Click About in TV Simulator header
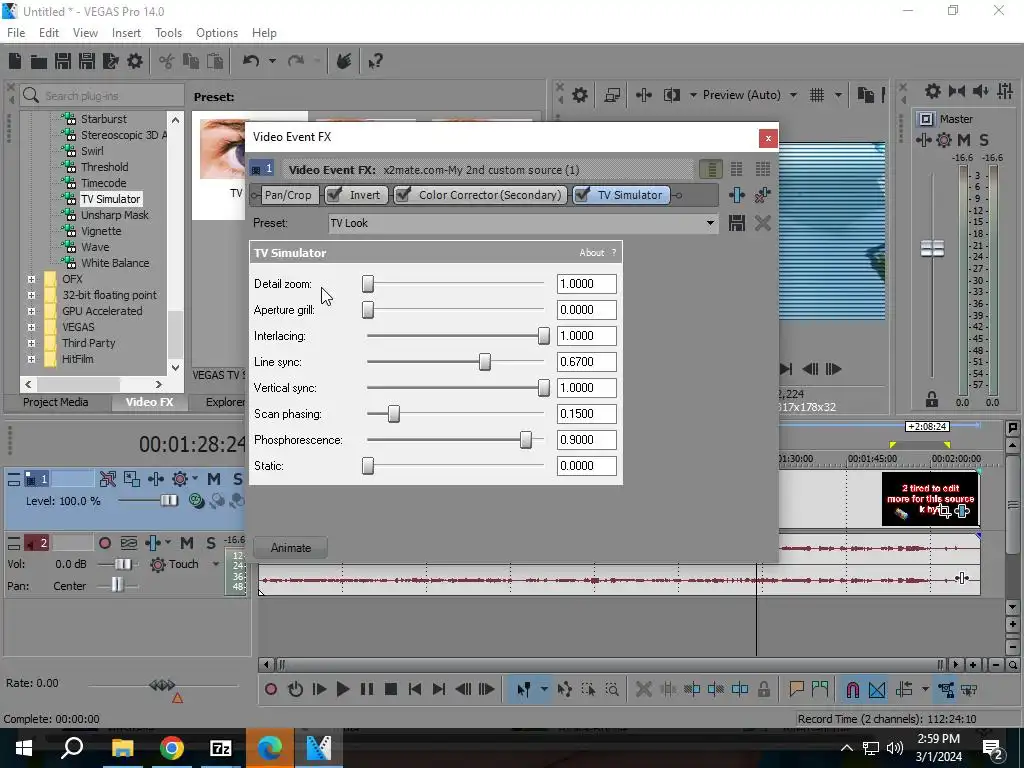This screenshot has height=768, width=1024. (x=592, y=253)
